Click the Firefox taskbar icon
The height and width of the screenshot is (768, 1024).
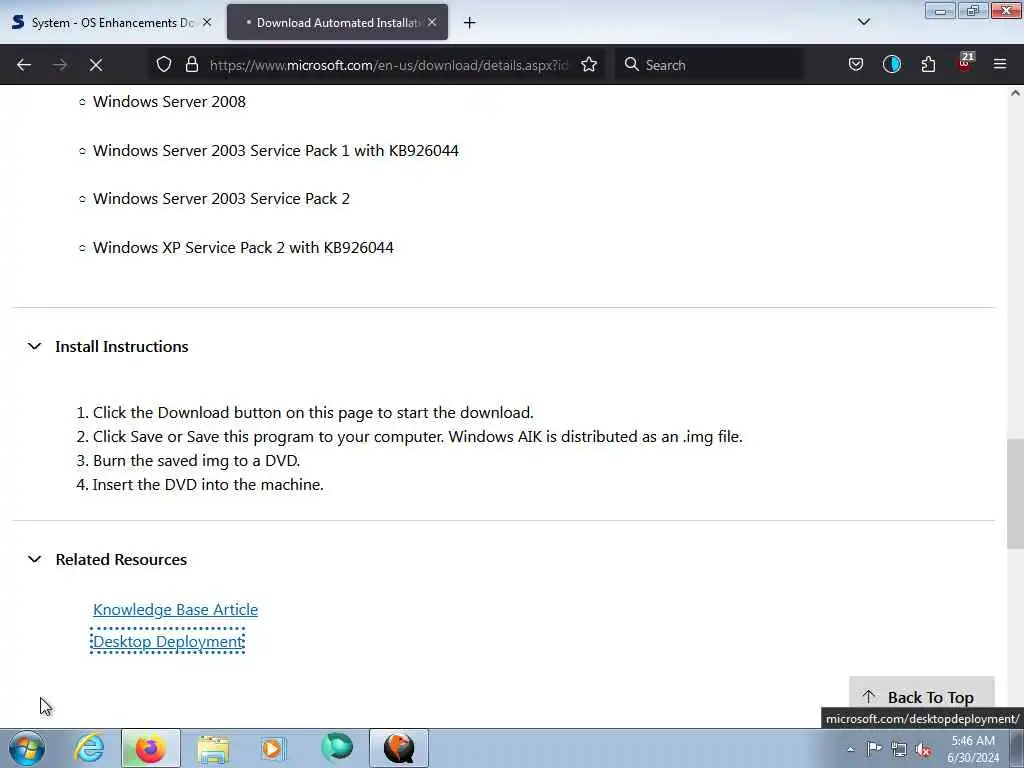pos(151,748)
